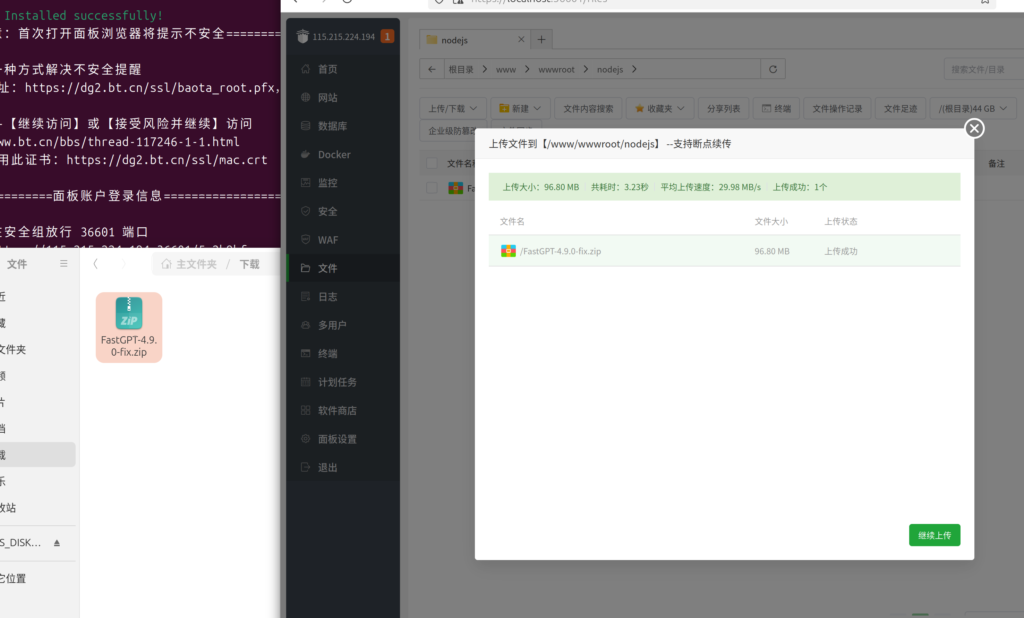Click the green 继续上传 button
This screenshot has width=1024, height=618.
click(x=935, y=535)
